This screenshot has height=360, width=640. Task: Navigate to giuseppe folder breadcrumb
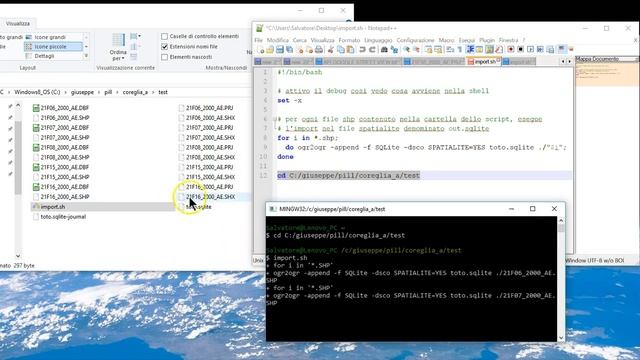pos(82,92)
